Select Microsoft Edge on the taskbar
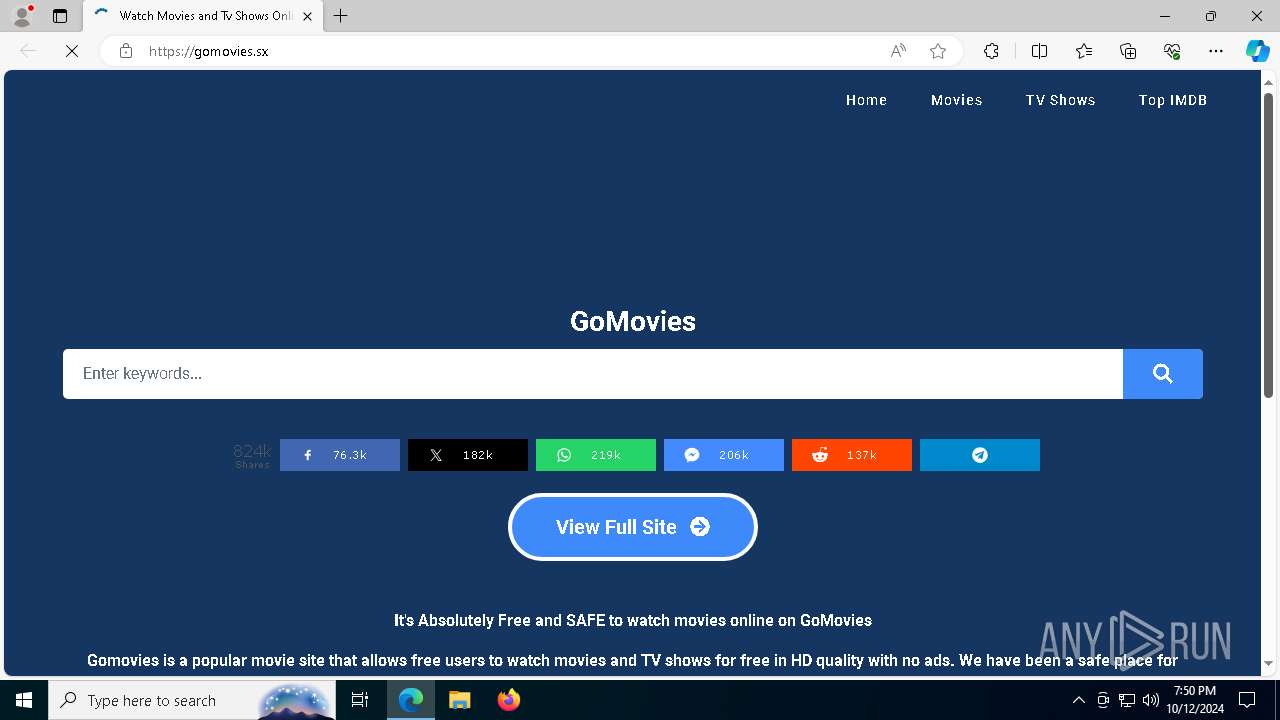Image resolution: width=1280 pixels, height=720 pixels. pyautogui.click(x=411, y=700)
